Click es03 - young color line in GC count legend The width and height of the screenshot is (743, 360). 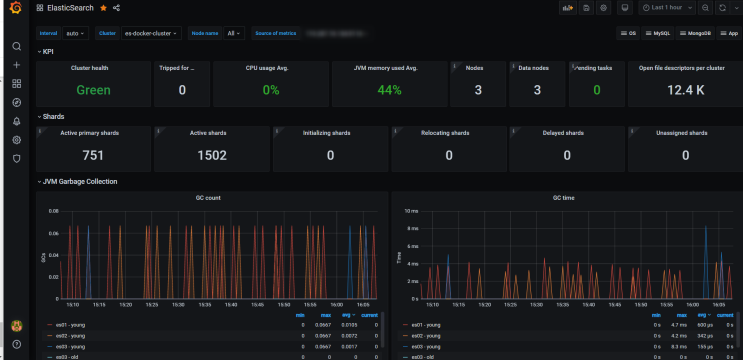50,347
